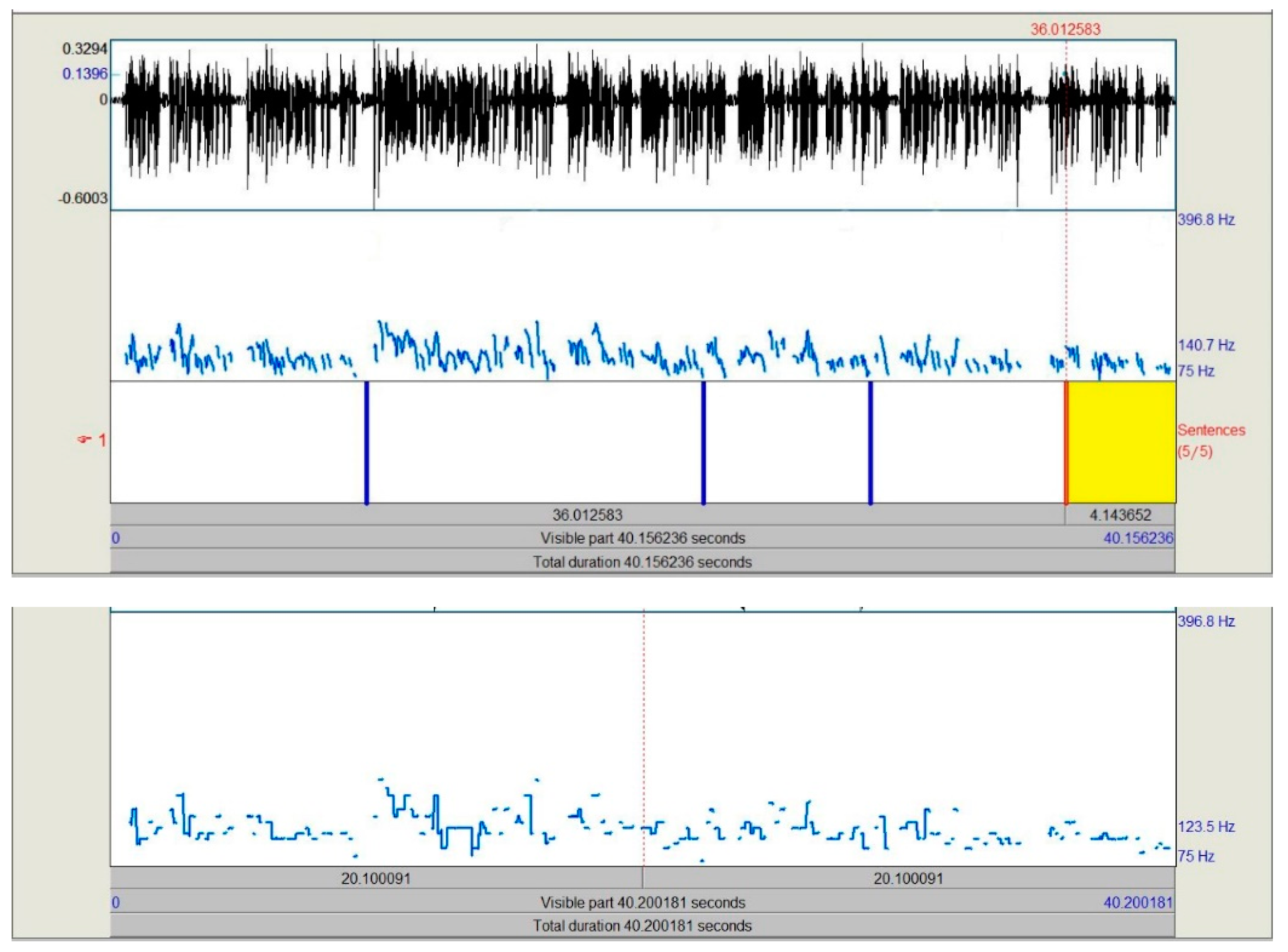Select the third blue boundary in Sentences tier

870,443
